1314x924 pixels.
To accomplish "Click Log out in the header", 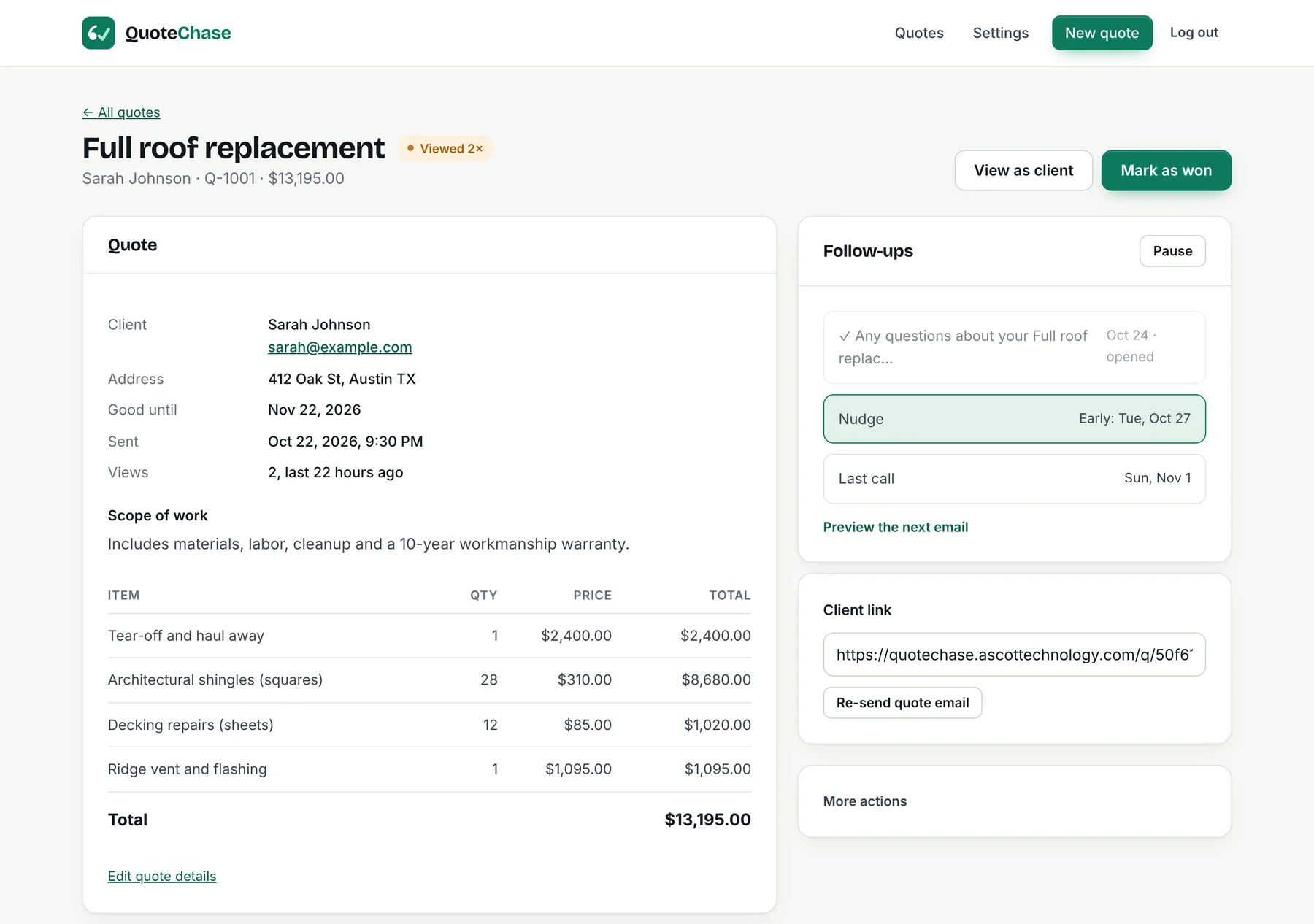I will [x=1194, y=32].
